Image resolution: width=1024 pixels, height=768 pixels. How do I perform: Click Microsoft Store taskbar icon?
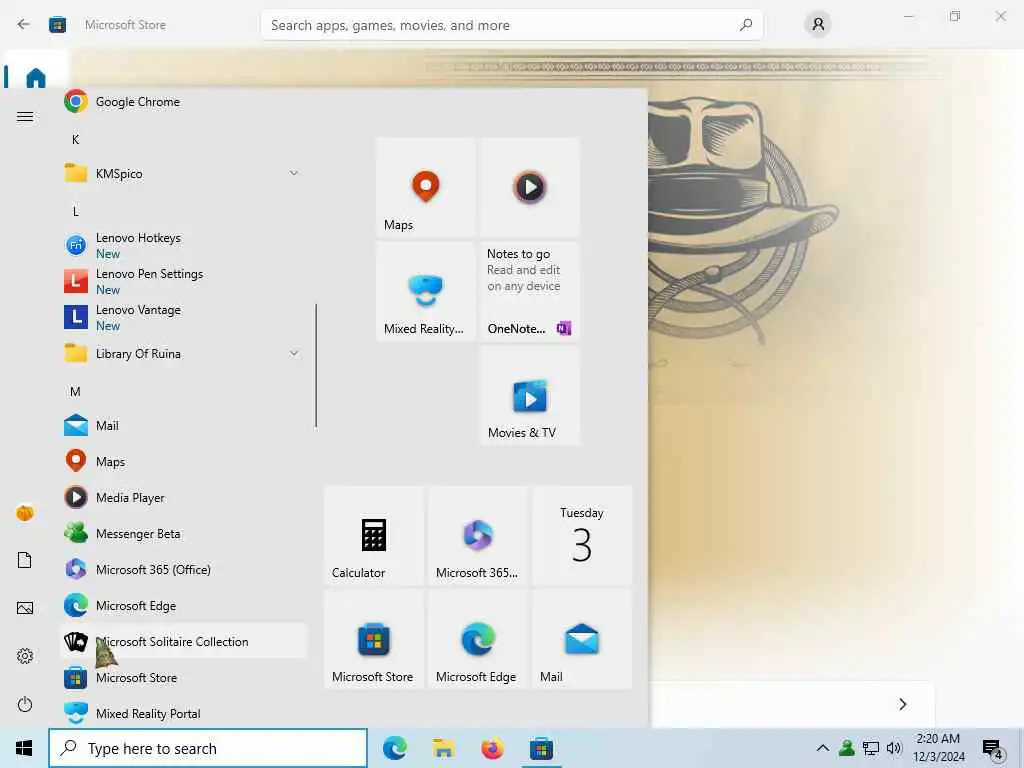click(x=541, y=748)
